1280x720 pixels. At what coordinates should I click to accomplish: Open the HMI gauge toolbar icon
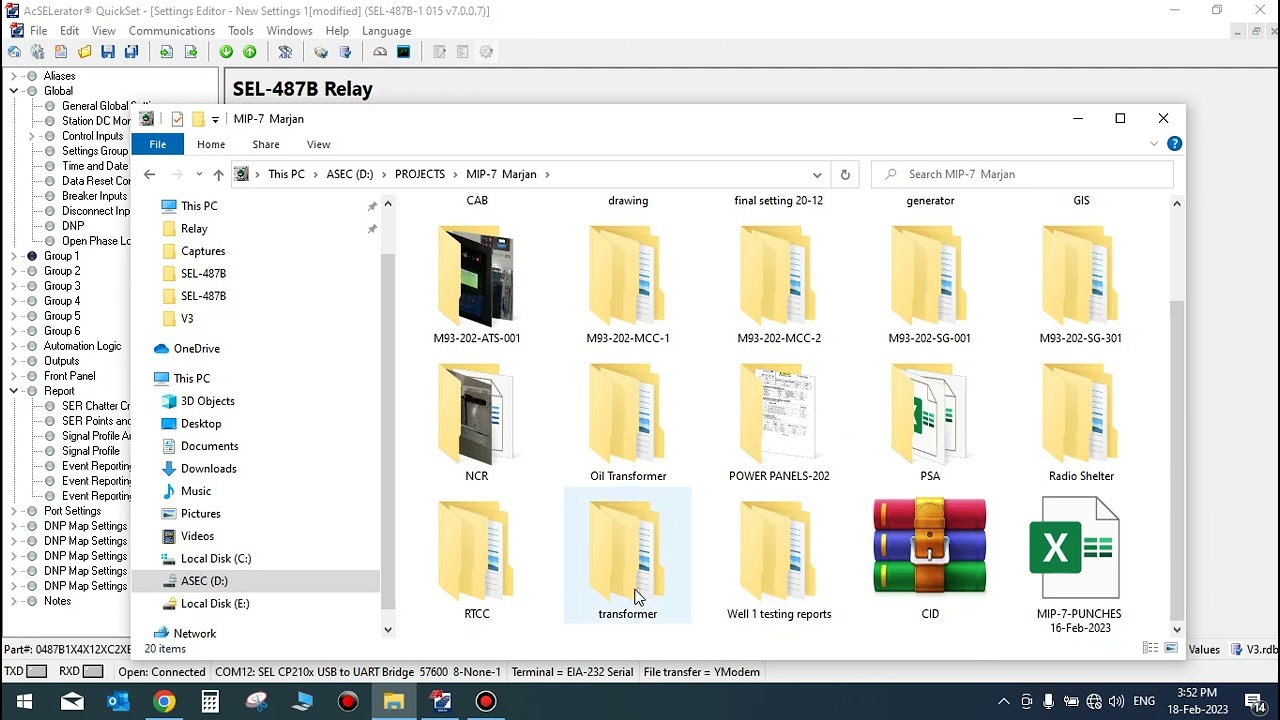[x=380, y=52]
